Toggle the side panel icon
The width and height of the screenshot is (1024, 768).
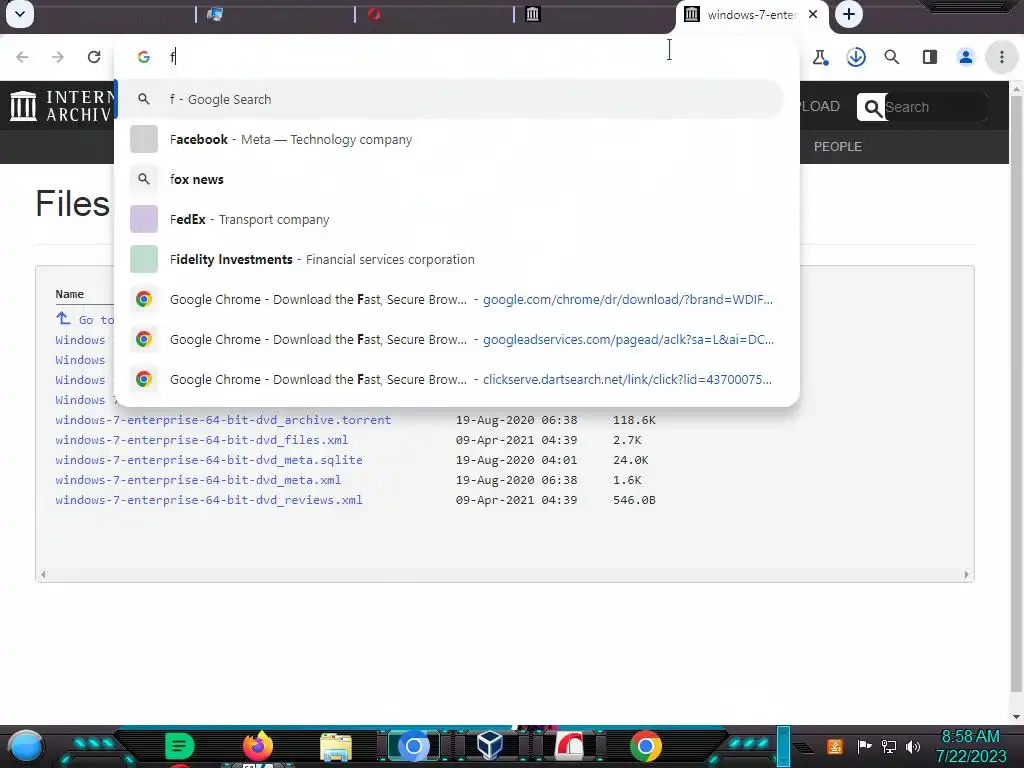930,57
